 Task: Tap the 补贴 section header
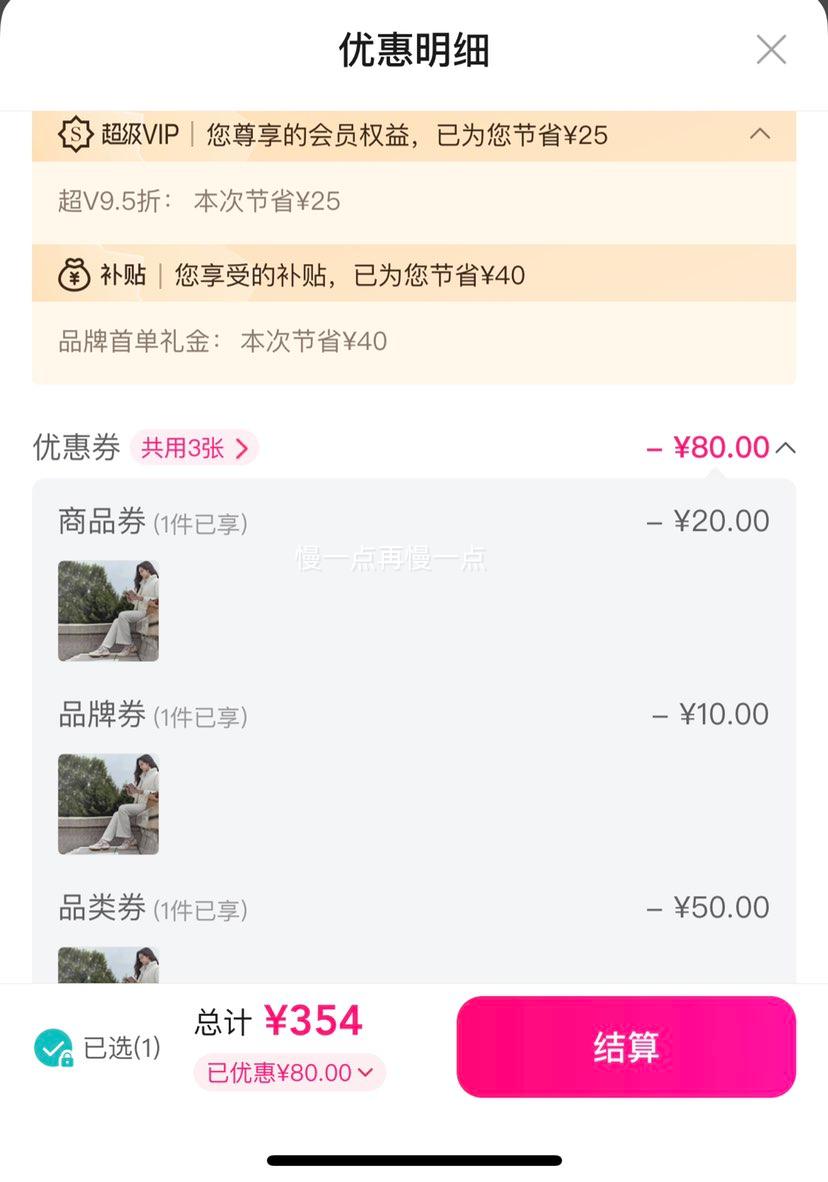click(x=413, y=274)
